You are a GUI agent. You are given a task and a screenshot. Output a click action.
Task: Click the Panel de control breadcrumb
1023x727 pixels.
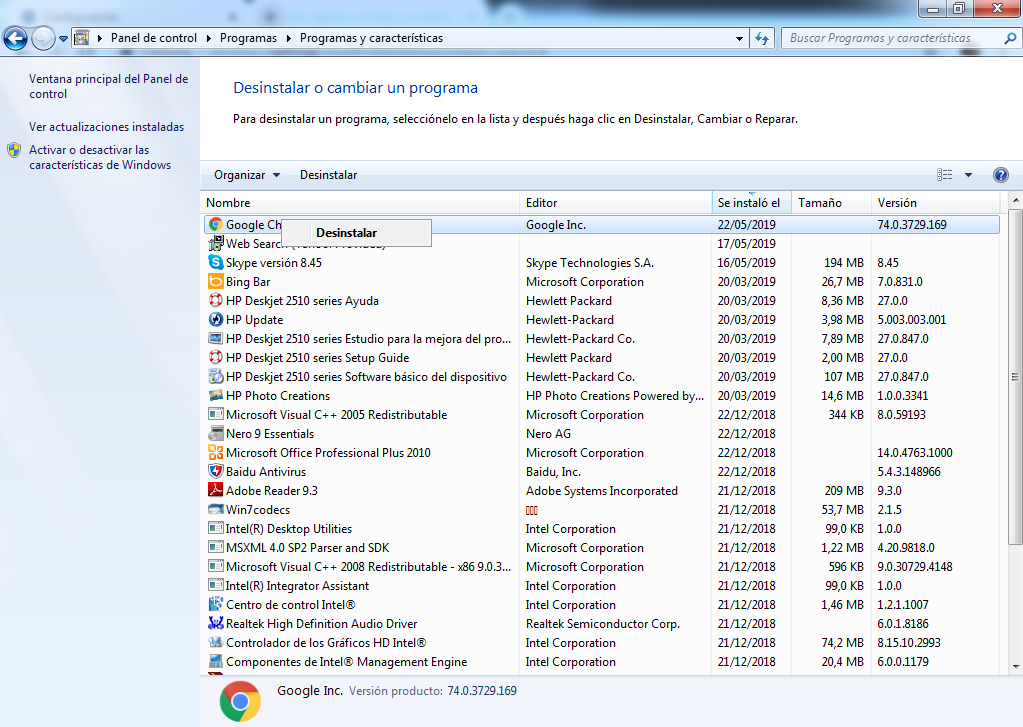tap(153, 38)
